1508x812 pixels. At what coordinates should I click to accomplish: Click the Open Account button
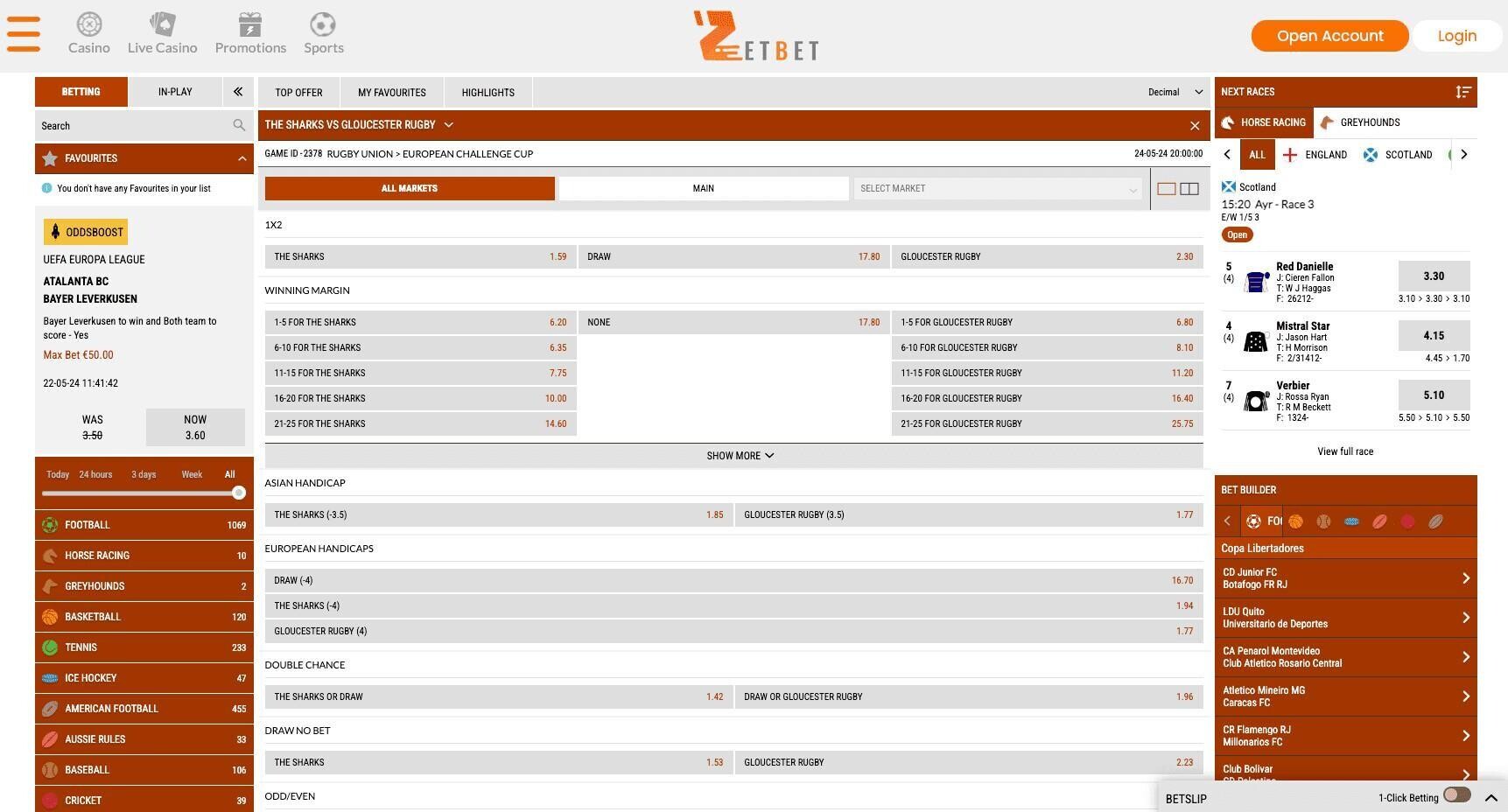click(1329, 36)
